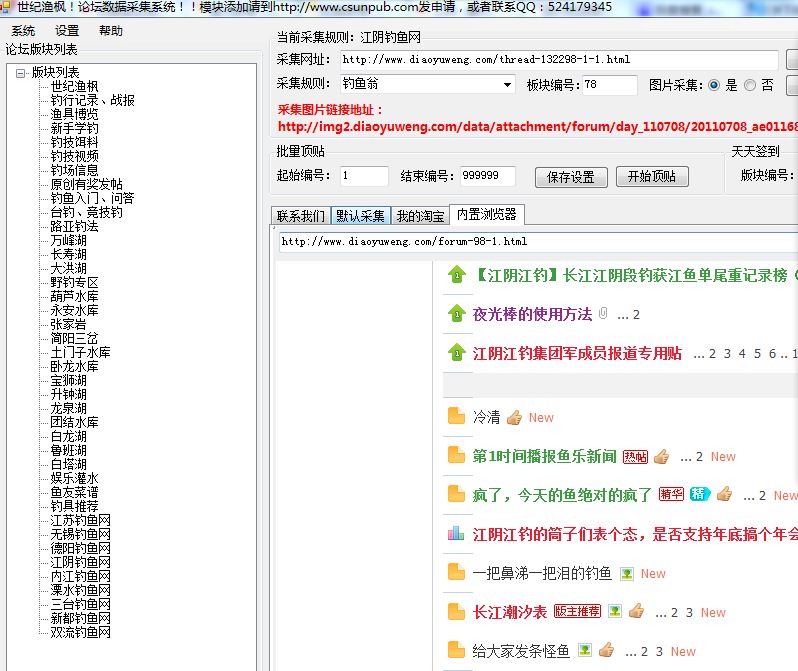The width and height of the screenshot is (798, 671).
Task: Select 否 radio for 图片采集
Action: [750, 85]
